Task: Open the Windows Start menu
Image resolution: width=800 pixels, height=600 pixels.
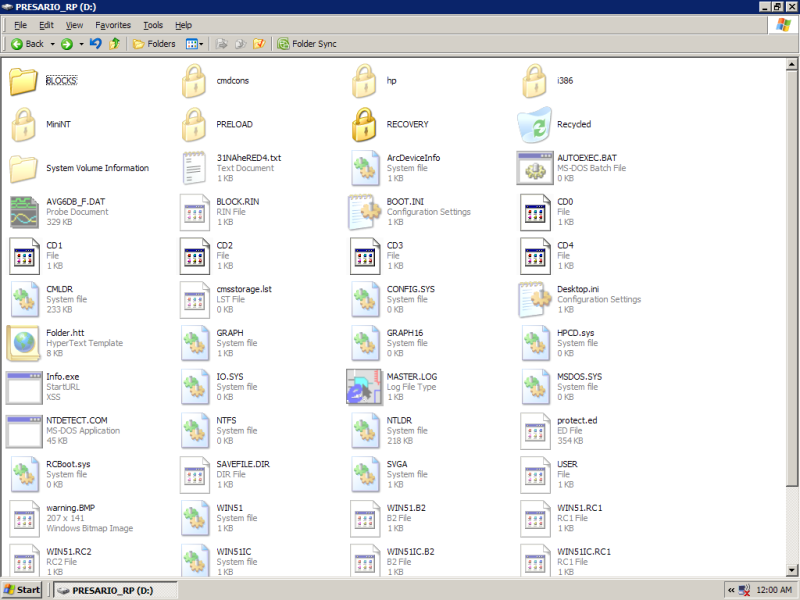Action: pyautogui.click(x=21, y=590)
